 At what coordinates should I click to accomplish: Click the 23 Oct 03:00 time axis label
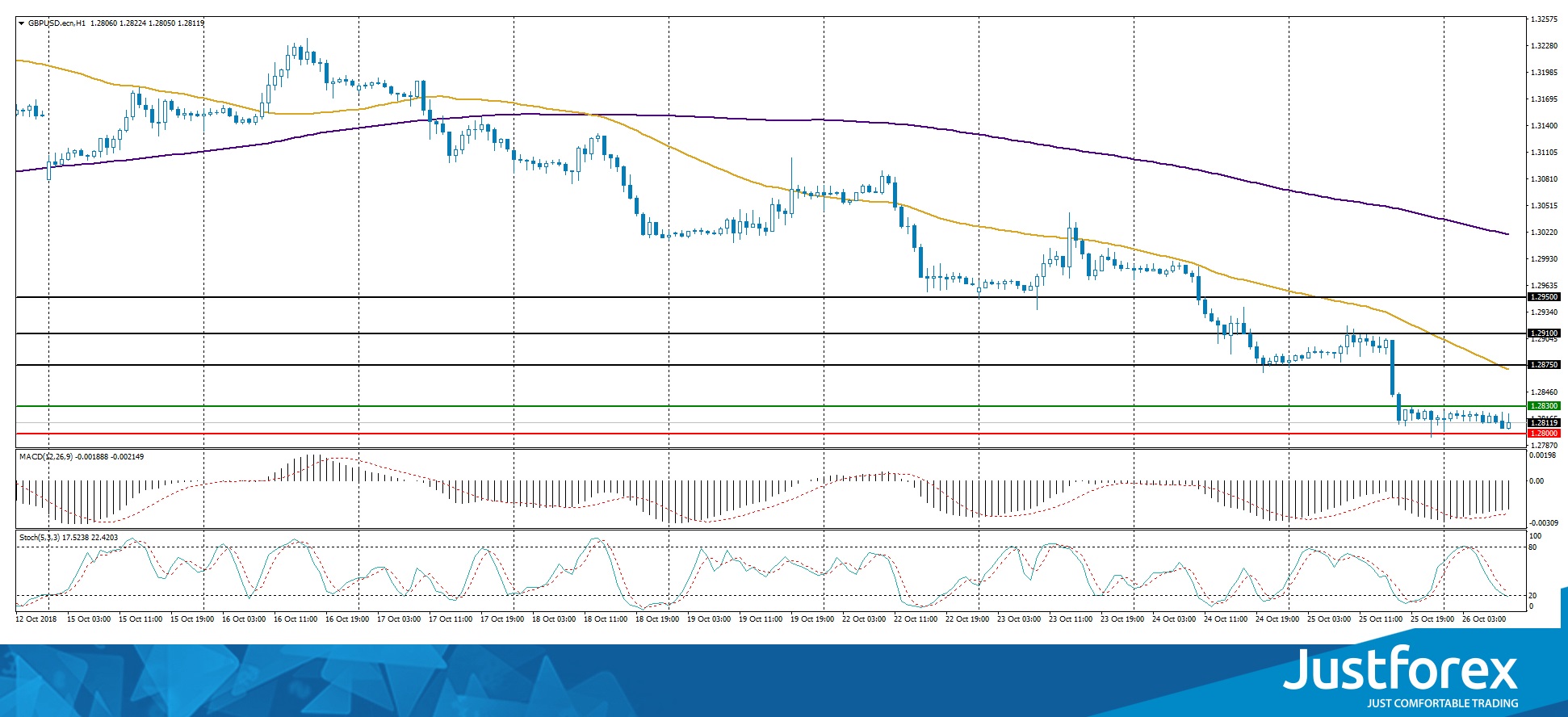click(1019, 619)
